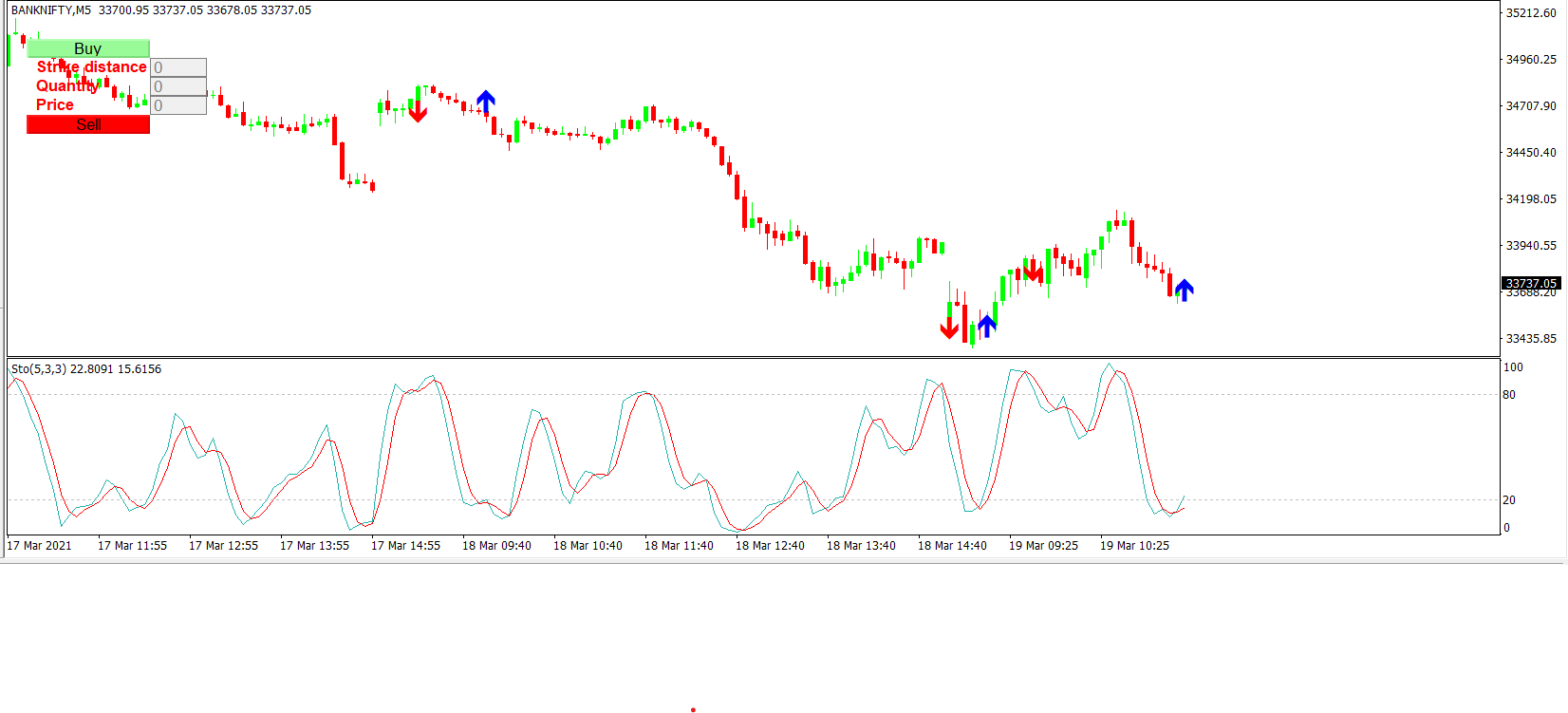The image size is (1568, 713).
Task: Click the '18 Mar 09:40' time label
Action: coord(496,546)
